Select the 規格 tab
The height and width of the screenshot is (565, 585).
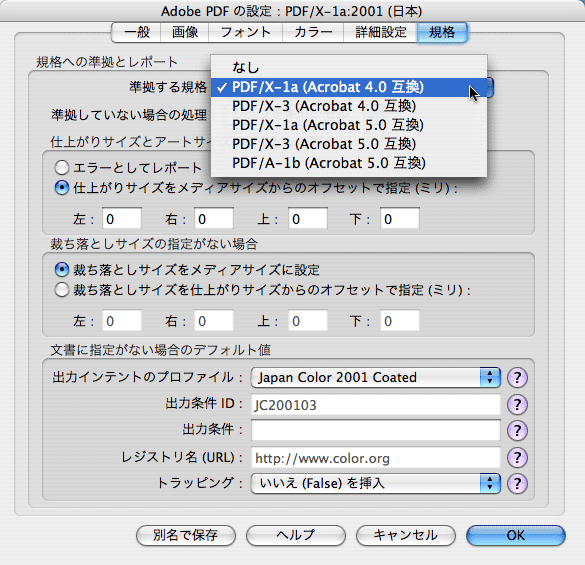442,32
